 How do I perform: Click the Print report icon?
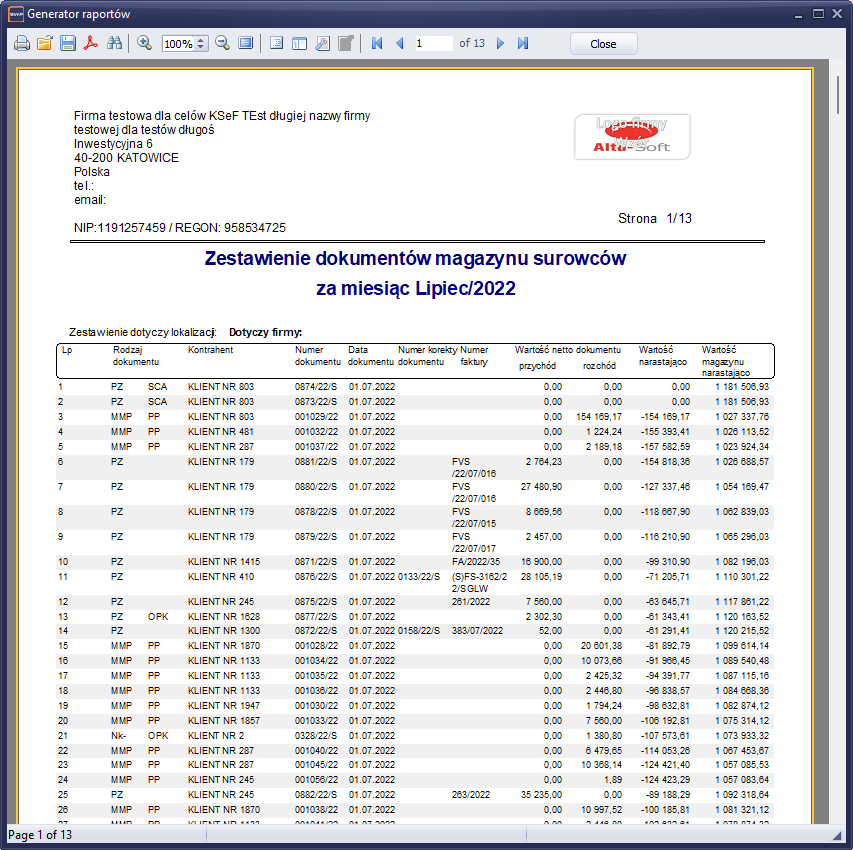click(22, 44)
